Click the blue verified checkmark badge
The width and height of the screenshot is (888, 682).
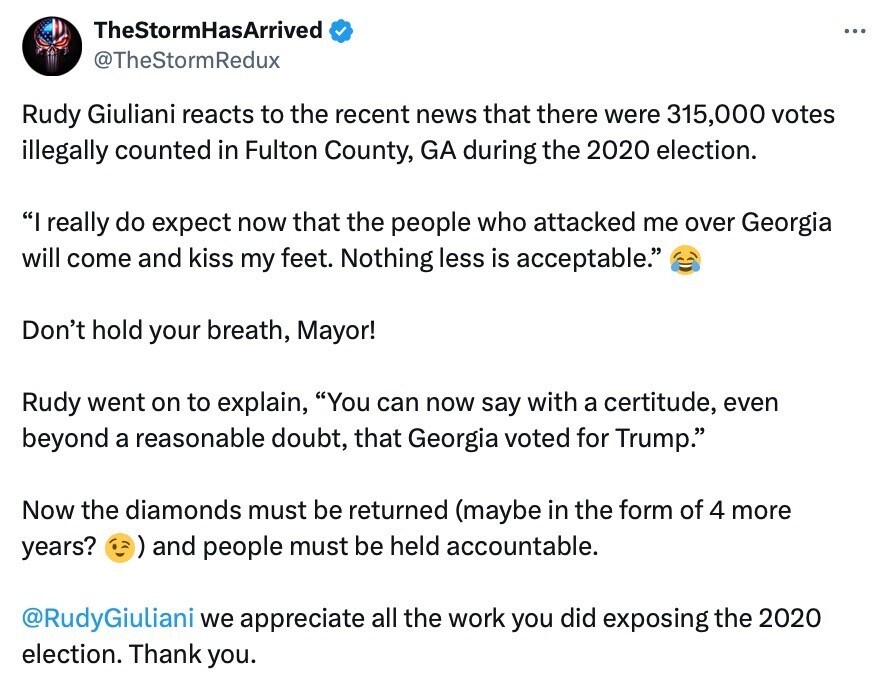(342, 31)
